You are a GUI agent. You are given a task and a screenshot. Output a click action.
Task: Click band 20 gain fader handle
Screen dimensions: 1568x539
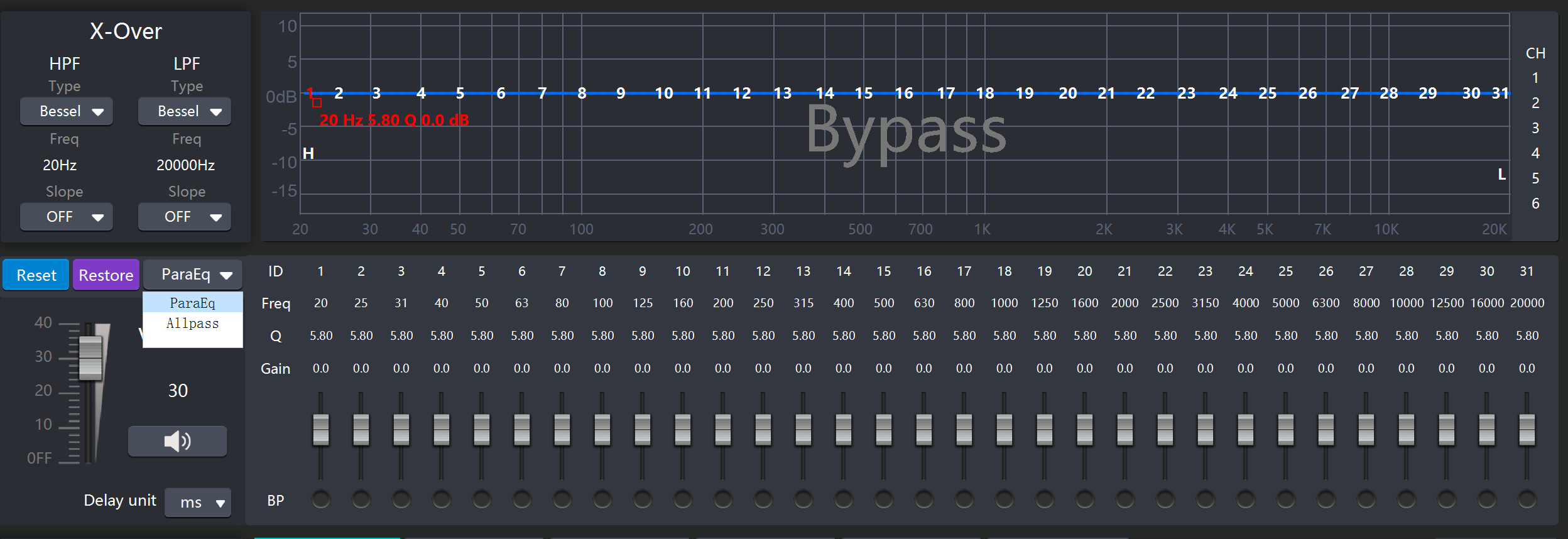1084,430
